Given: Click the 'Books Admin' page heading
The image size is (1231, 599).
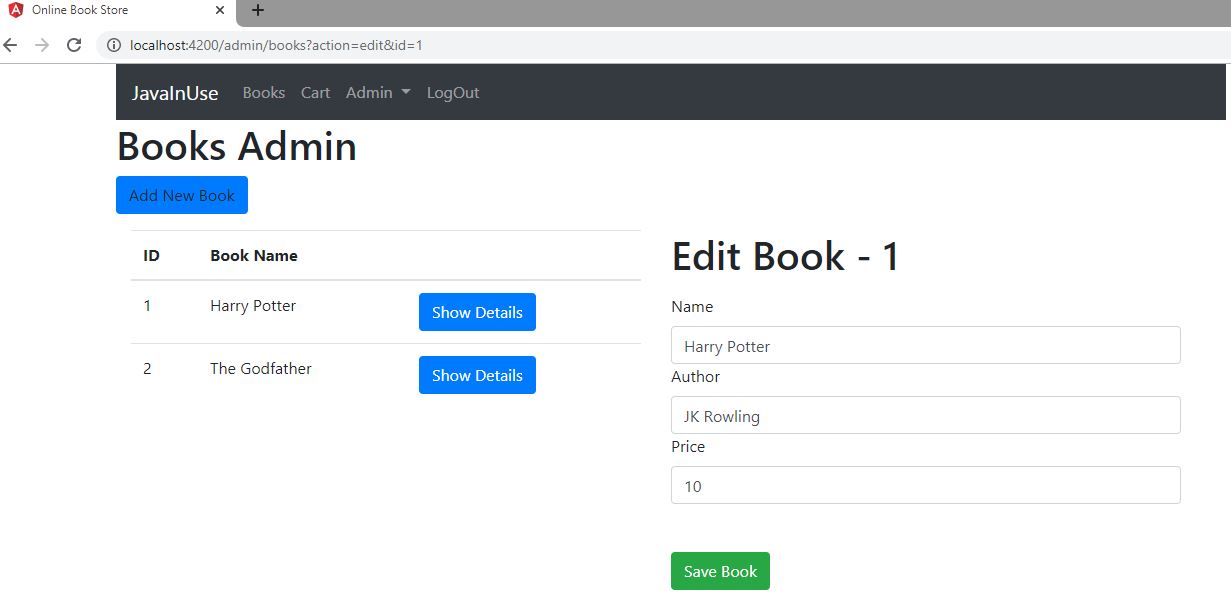Looking at the screenshot, I should pos(237,146).
